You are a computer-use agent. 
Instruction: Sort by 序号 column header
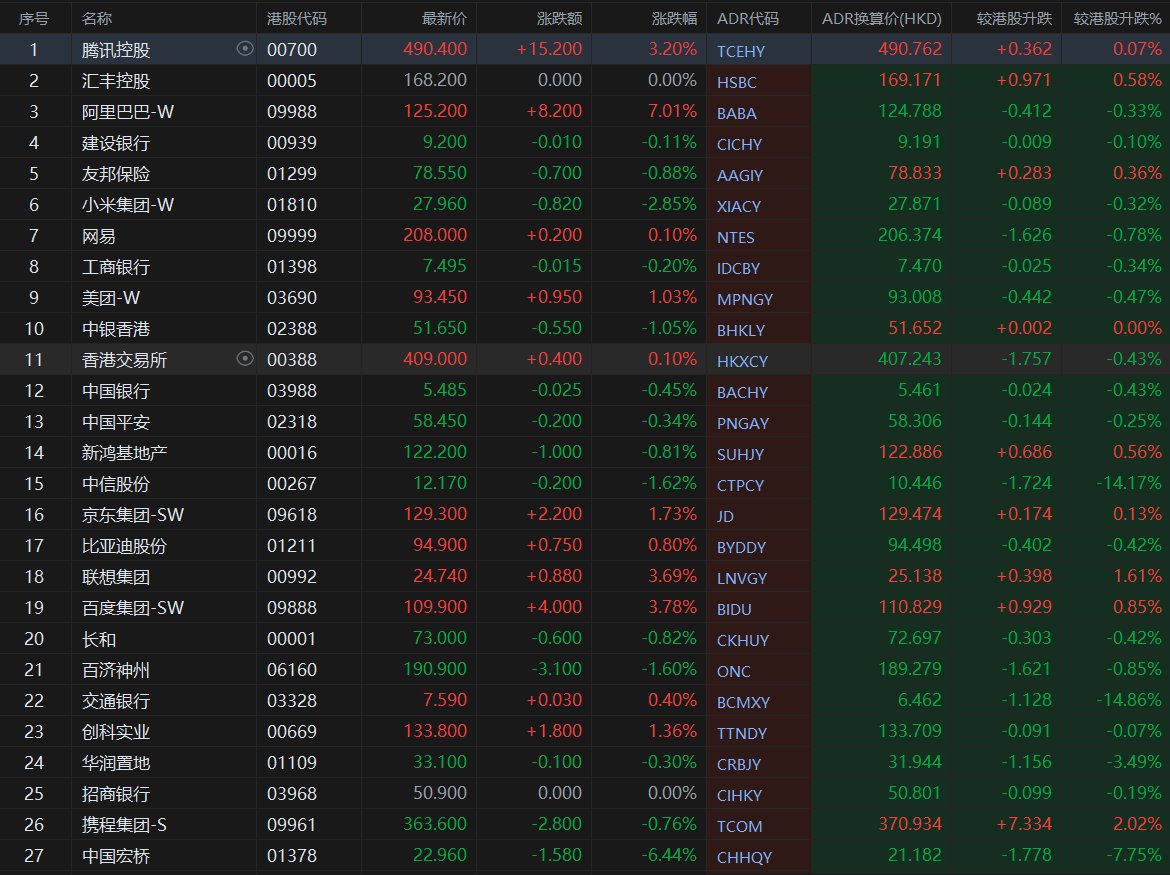[34, 19]
